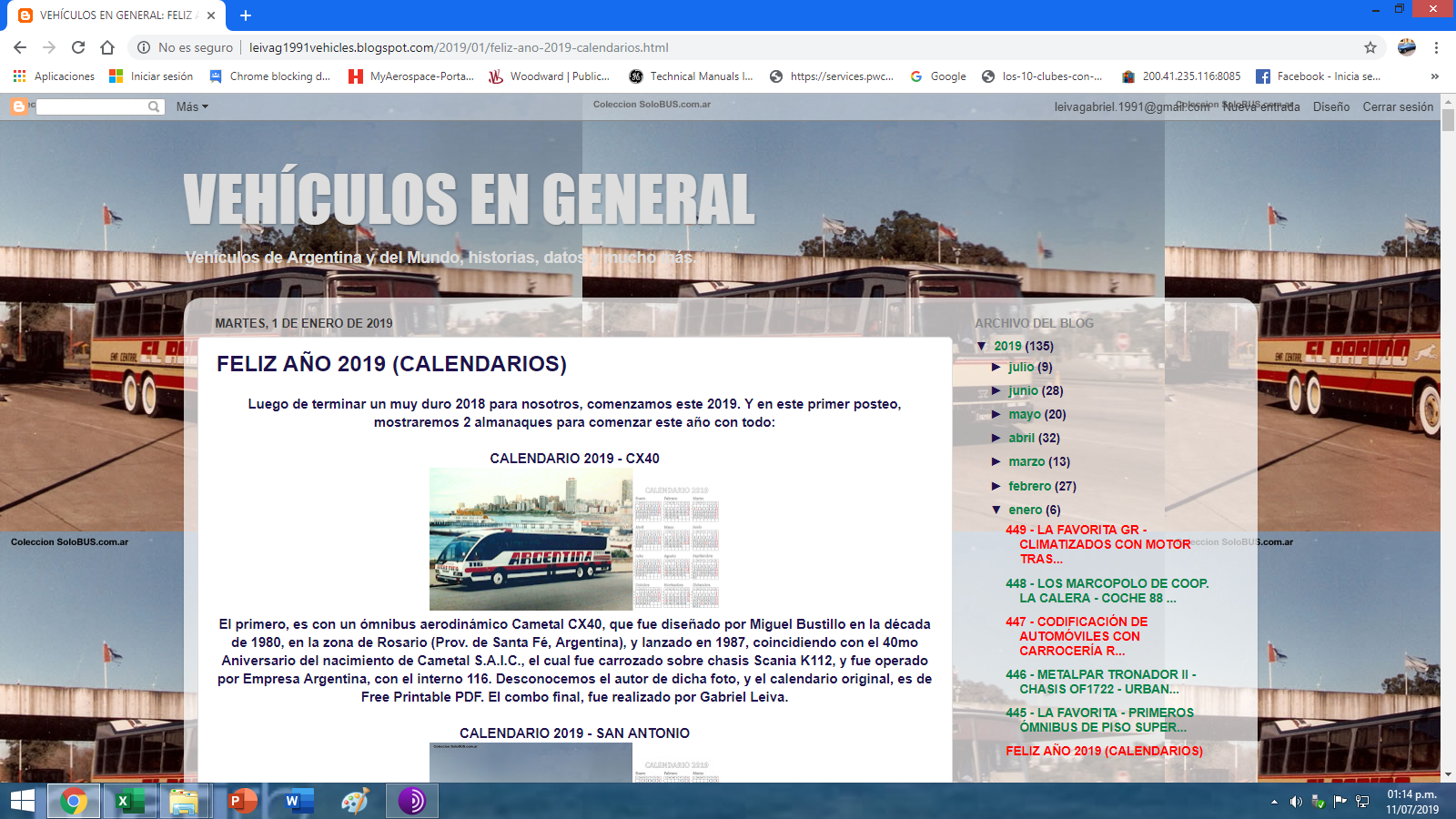Expand the marzo archive month
Screen dimensions: 1456x819
click(996, 462)
